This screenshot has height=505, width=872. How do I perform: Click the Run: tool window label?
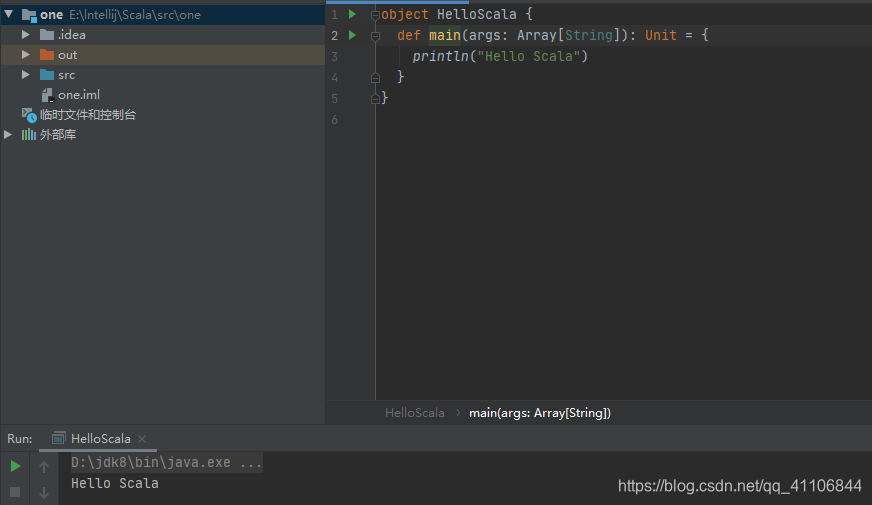pyautogui.click(x=19, y=439)
